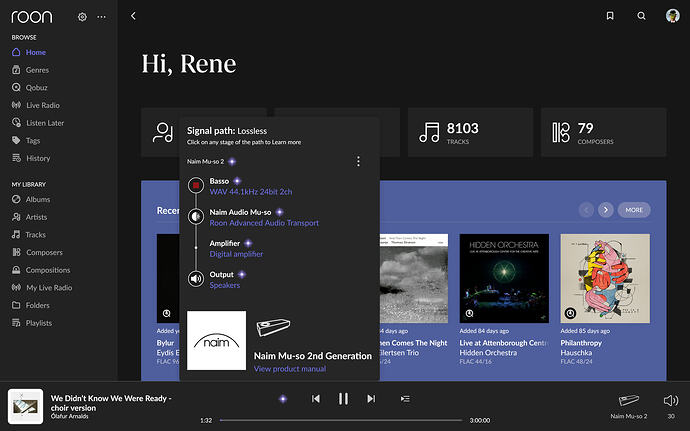Open Qobuz in sidebar
The width and height of the screenshot is (690, 431).
tap(29, 88)
